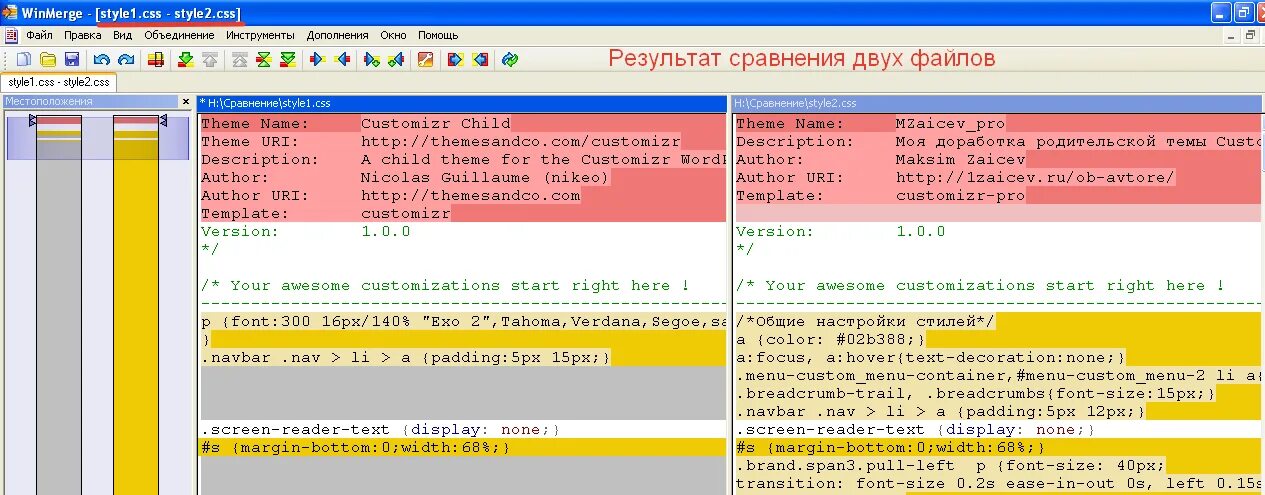
Task: Click the 1zaicev.ru/ob-avtore Author URI line
Action: click(x=999, y=178)
